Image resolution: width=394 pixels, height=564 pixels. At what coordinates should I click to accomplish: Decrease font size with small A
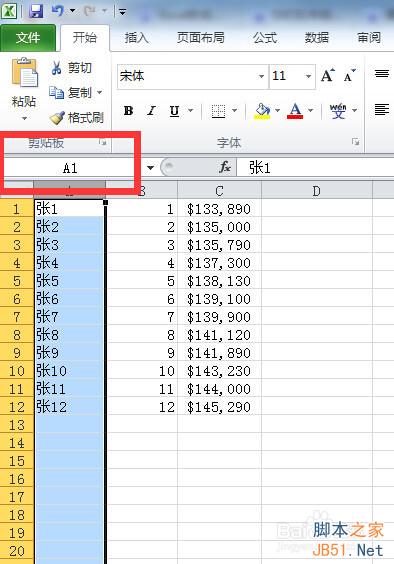coord(349,76)
